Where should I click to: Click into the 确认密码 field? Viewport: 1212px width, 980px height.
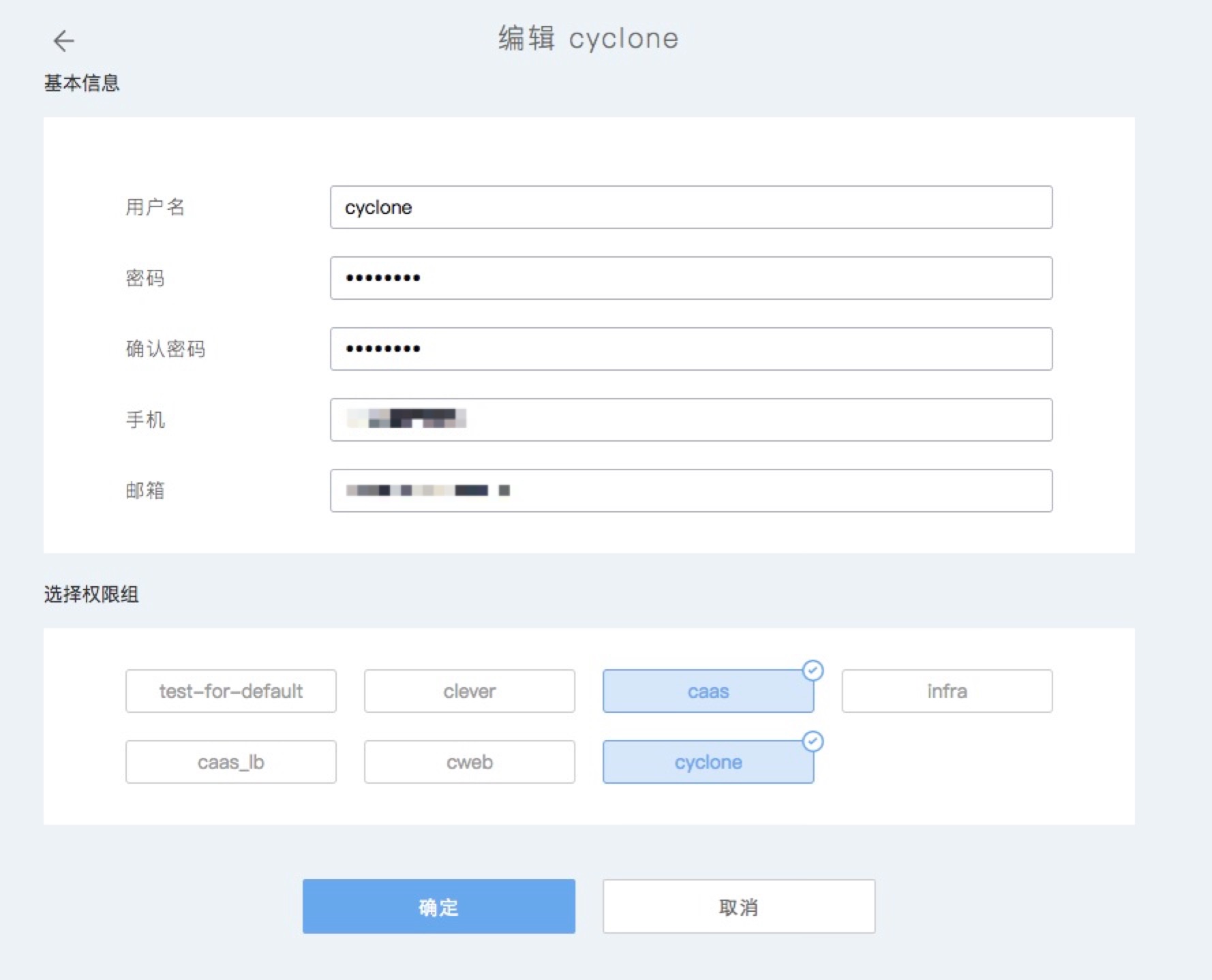(691, 349)
